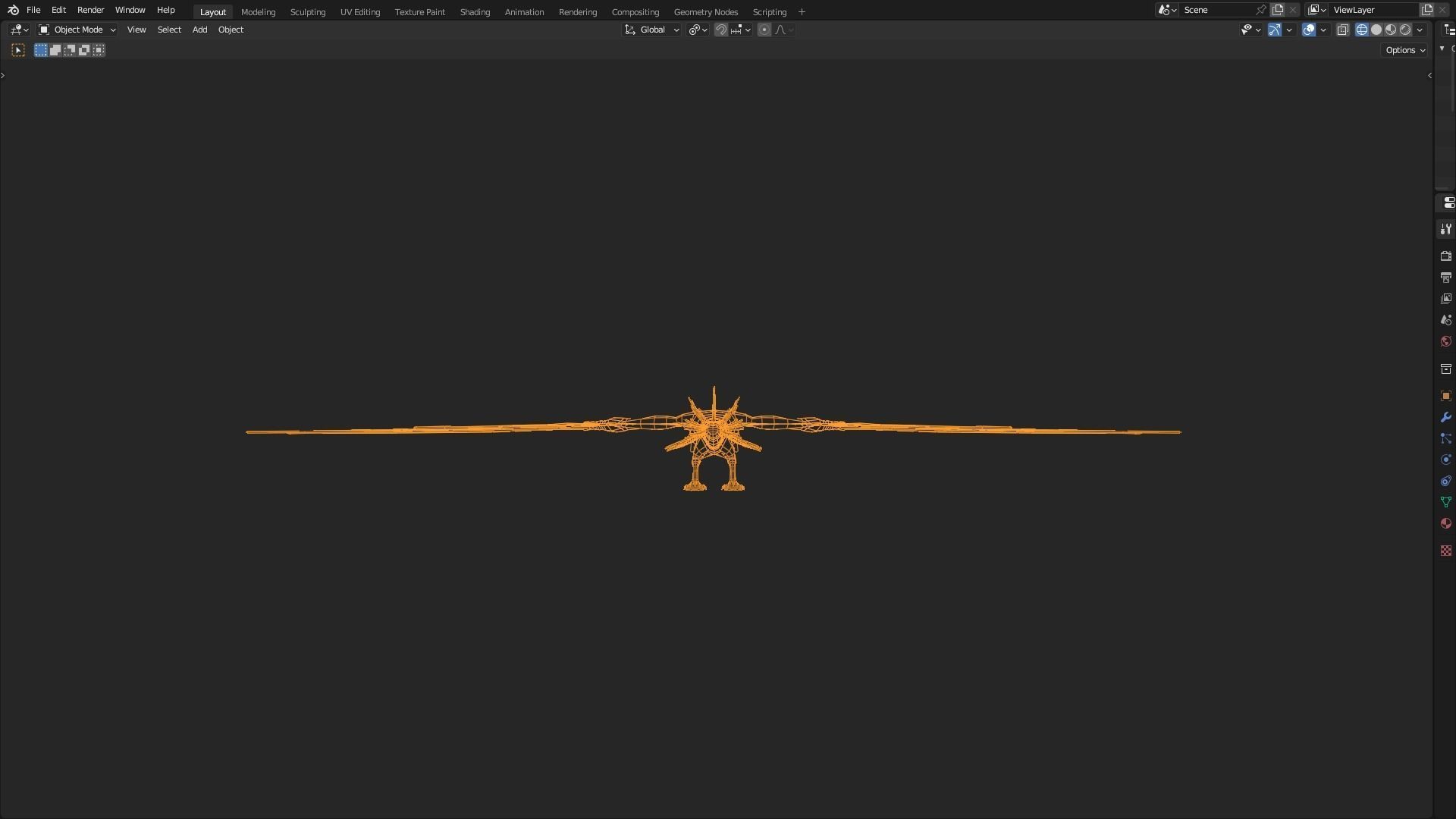Open the Object Data properties tab

click(x=1445, y=502)
